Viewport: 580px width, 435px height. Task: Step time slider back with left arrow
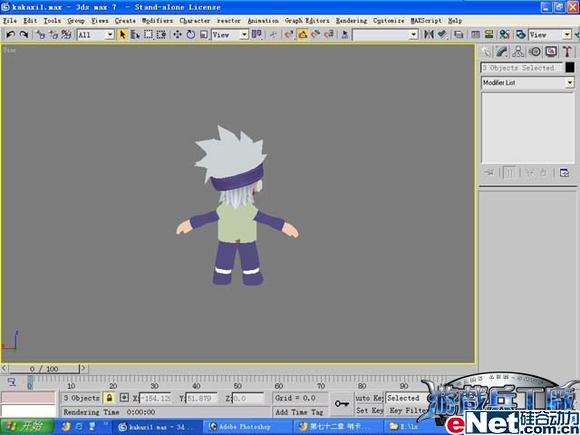click(4, 368)
